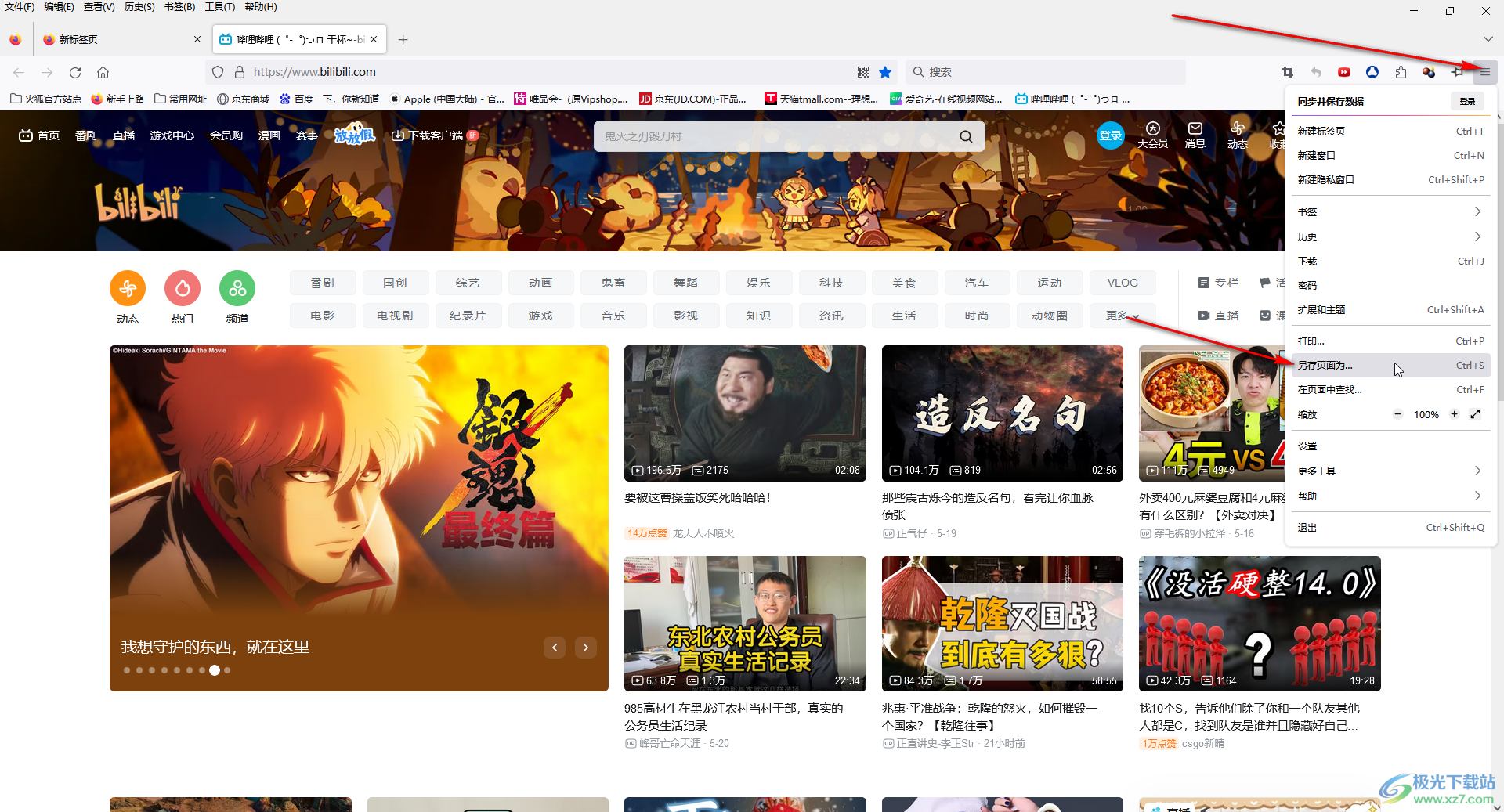Expand the 书签 submenu
The image size is (1504, 812).
tap(1390, 211)
